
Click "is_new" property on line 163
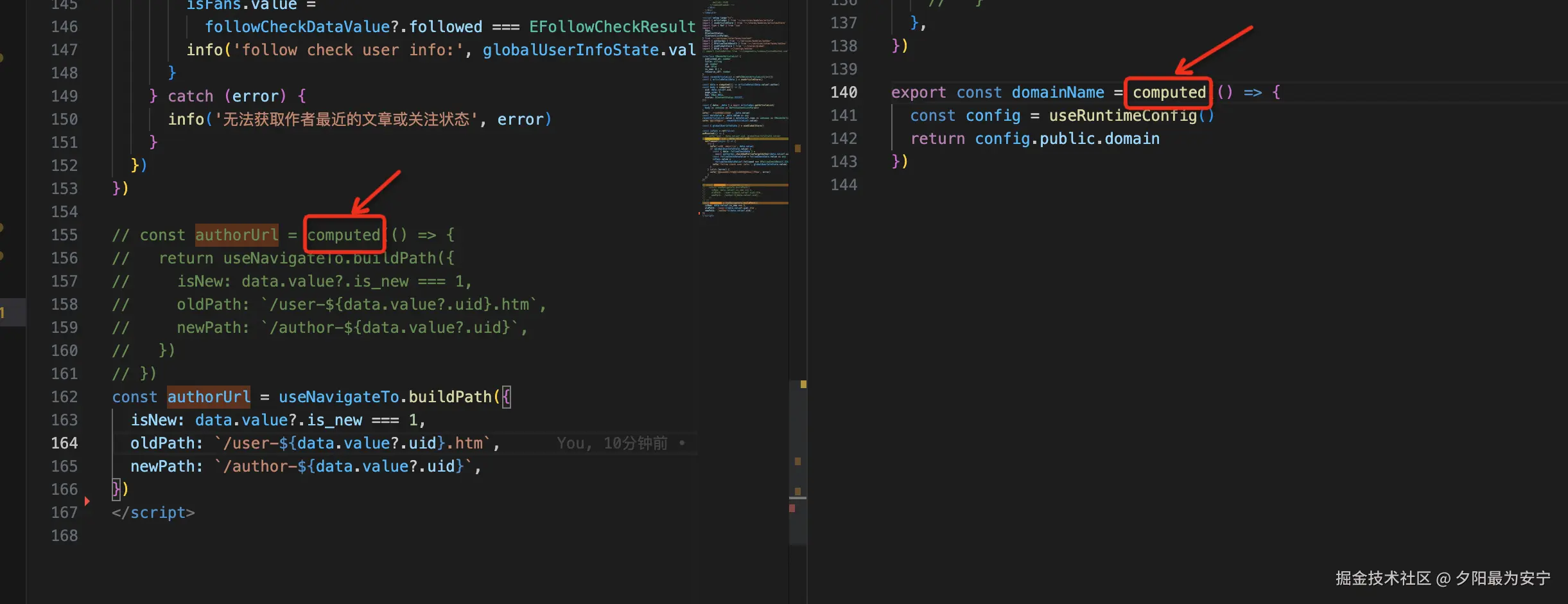(335, 420)
